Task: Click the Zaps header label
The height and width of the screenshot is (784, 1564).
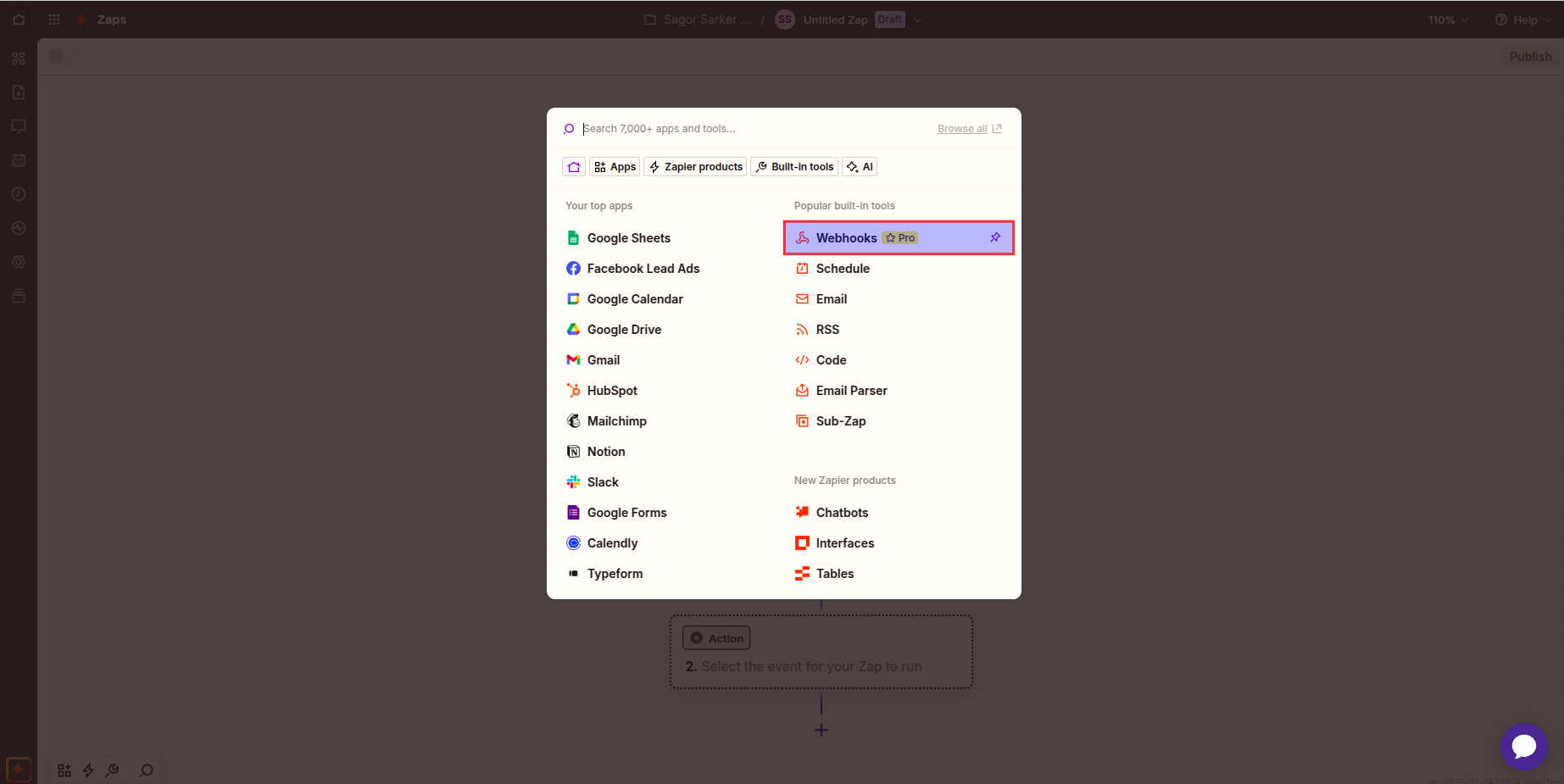Action: (x=111, y=19)
